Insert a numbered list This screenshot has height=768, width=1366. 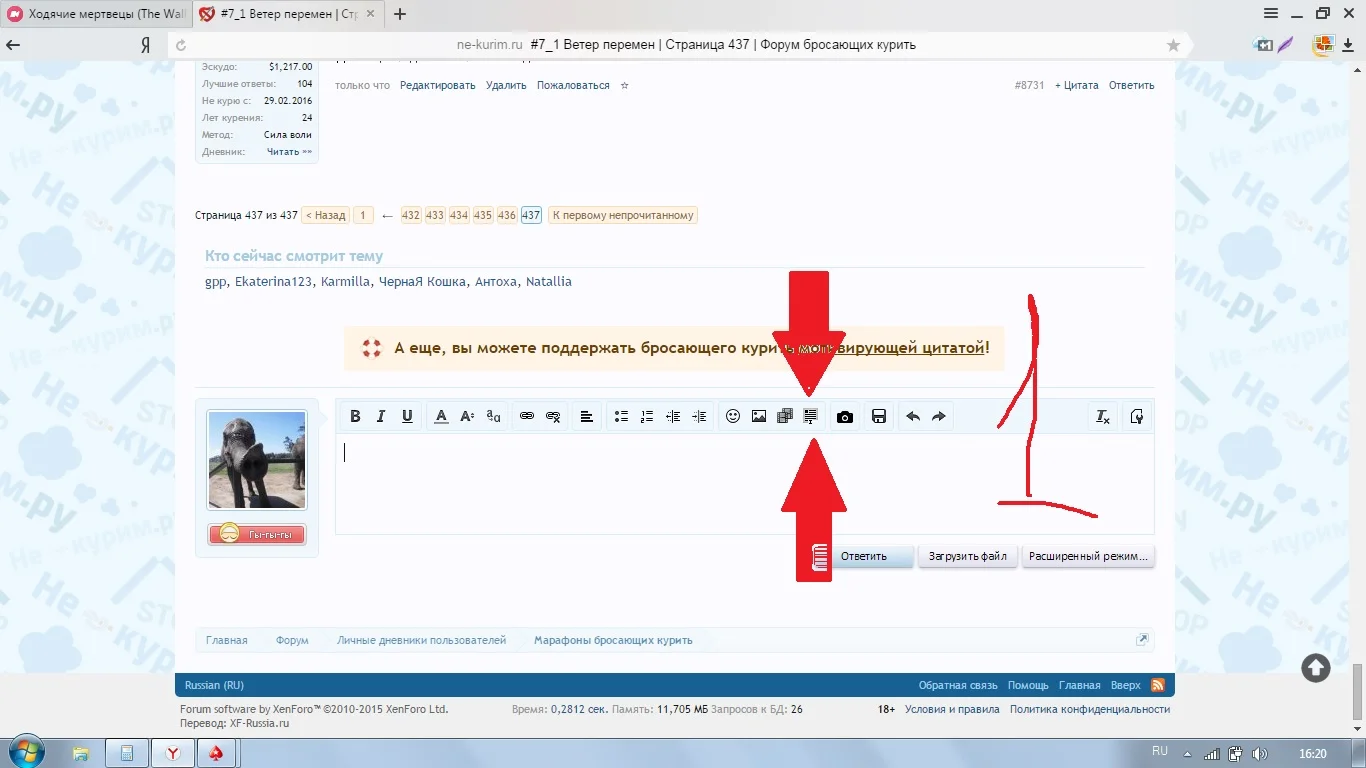tap(647, 417)
